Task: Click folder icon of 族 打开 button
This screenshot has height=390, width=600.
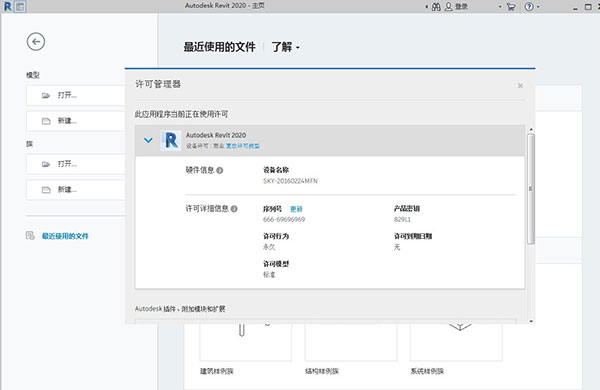Action: (x=46, y=164)
